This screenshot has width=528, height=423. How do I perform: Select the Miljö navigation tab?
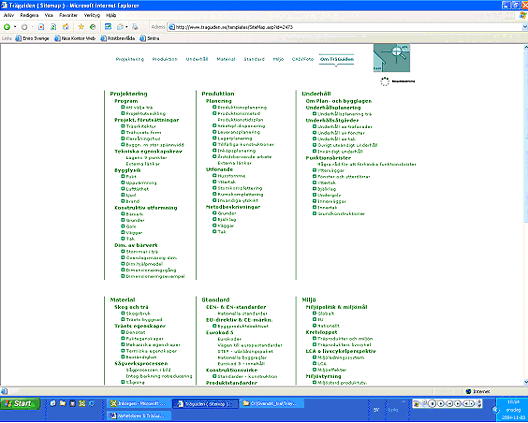[x=278, y=59]
